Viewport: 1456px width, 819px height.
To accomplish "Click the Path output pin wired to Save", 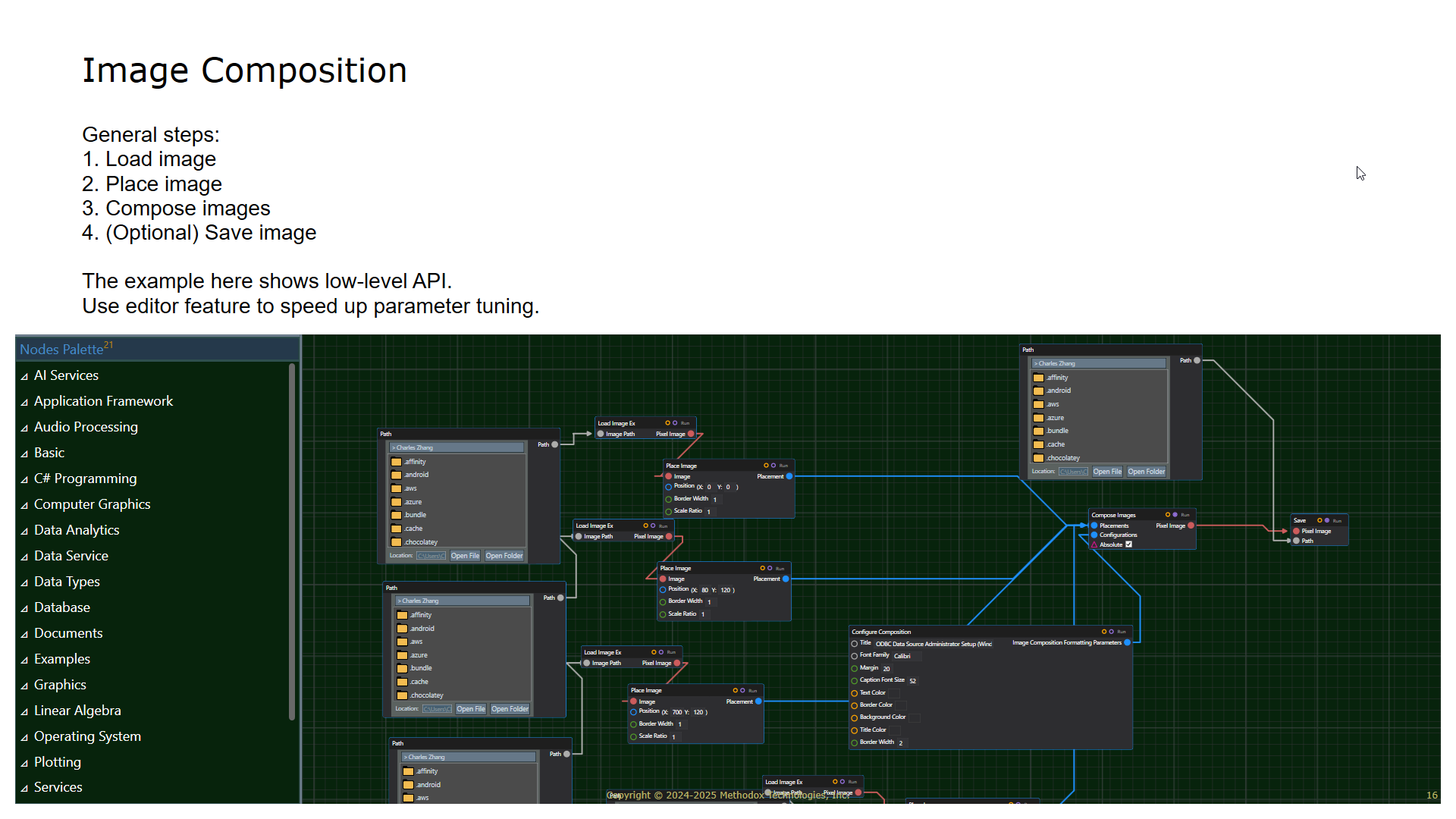I will point(1197,360).
